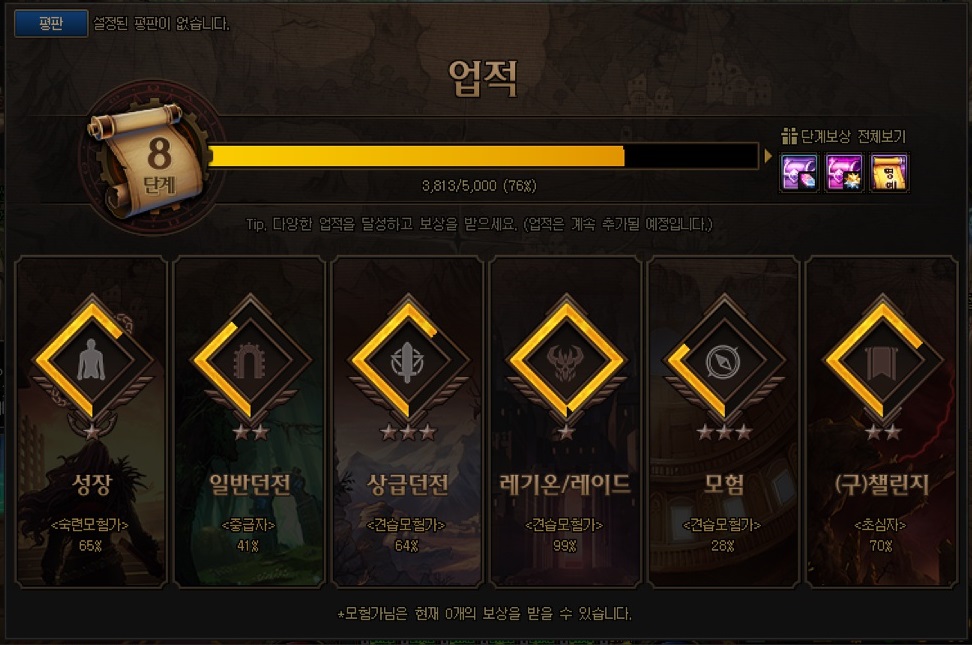Image resolution: width=972 pixels, height=645 pixels.
Task: Open the 성장 category title
Action: tap(92, 485)
